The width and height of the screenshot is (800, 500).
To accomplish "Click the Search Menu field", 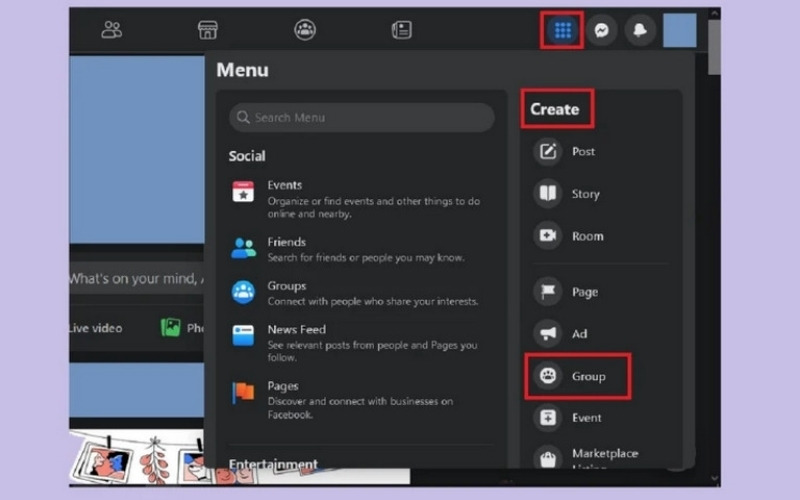I will (362, 117).
